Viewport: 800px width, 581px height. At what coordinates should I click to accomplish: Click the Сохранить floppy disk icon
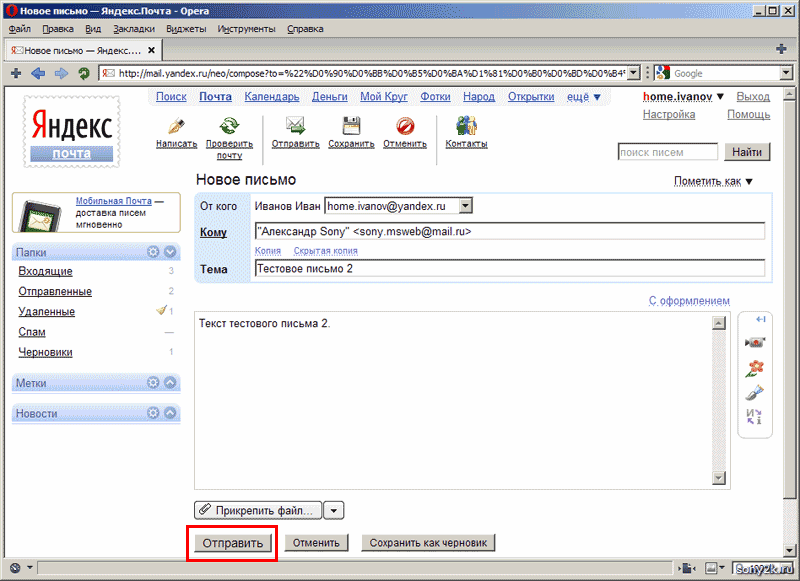coord(351,126)
